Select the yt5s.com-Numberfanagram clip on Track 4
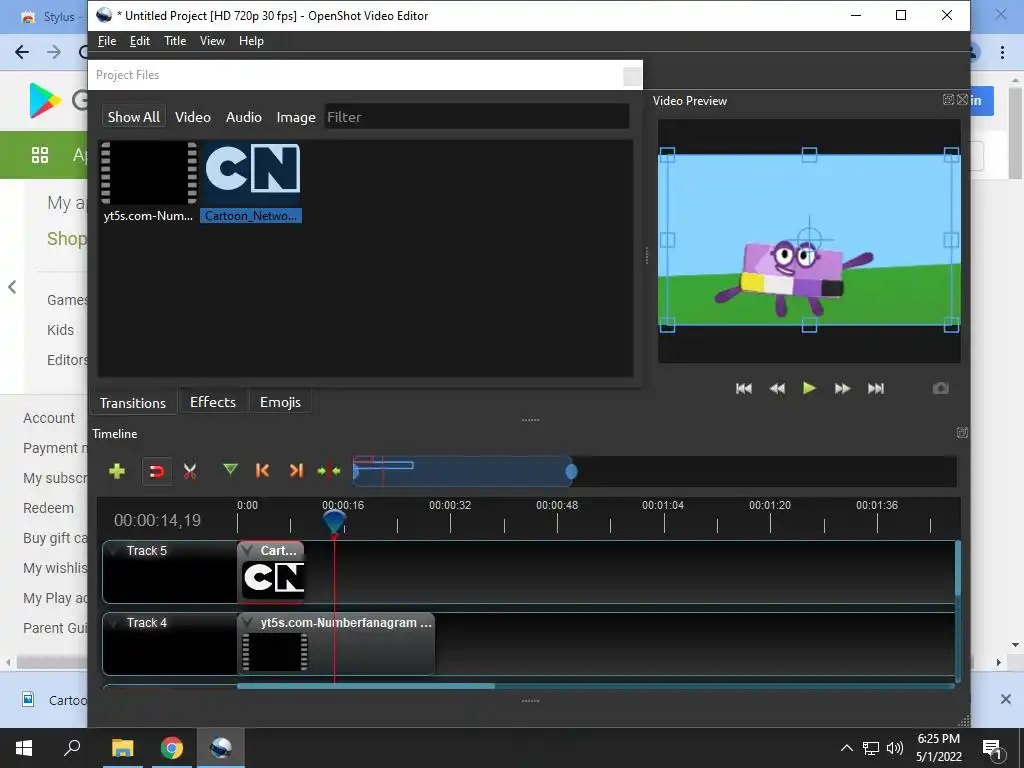 [x=336, y=643]
